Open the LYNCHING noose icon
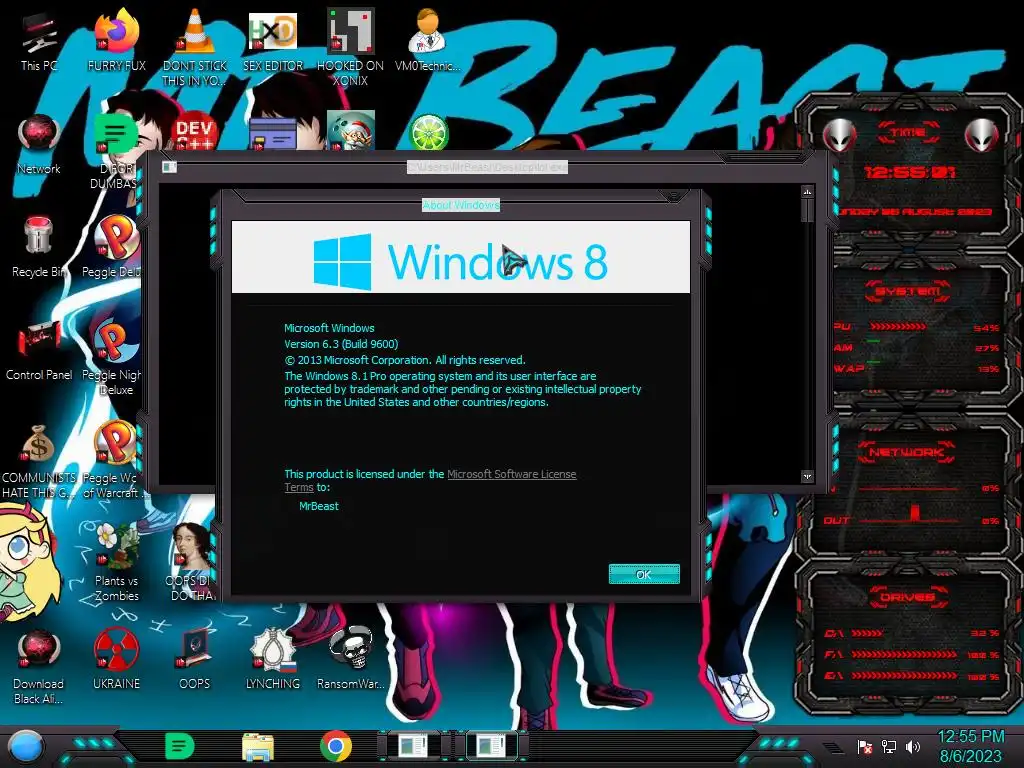The height and width of the screenshot is (768, 1024). [x=273, y=660]
